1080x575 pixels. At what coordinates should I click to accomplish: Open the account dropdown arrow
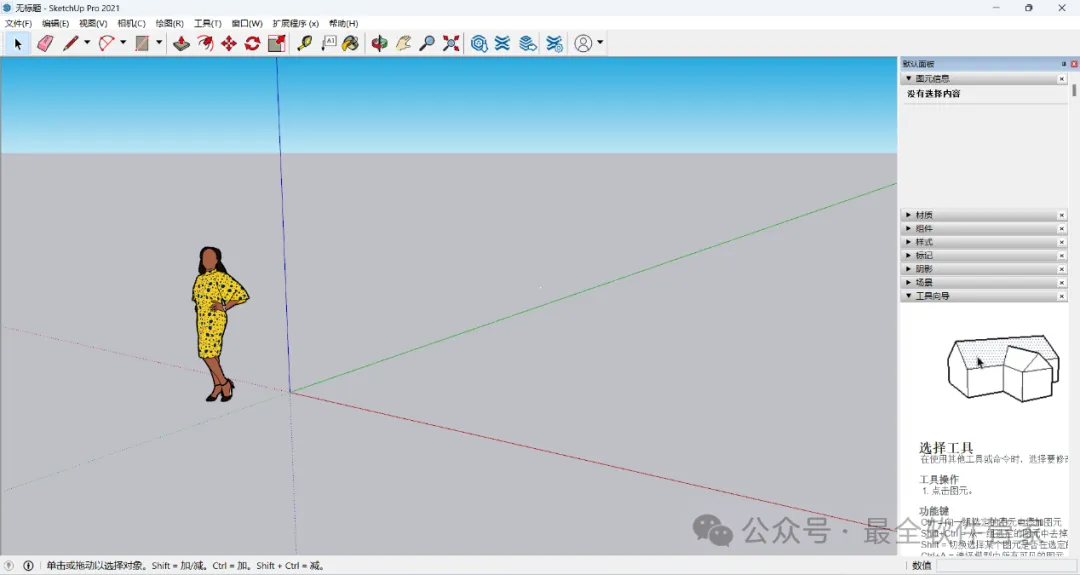click(x=600, y=43)
